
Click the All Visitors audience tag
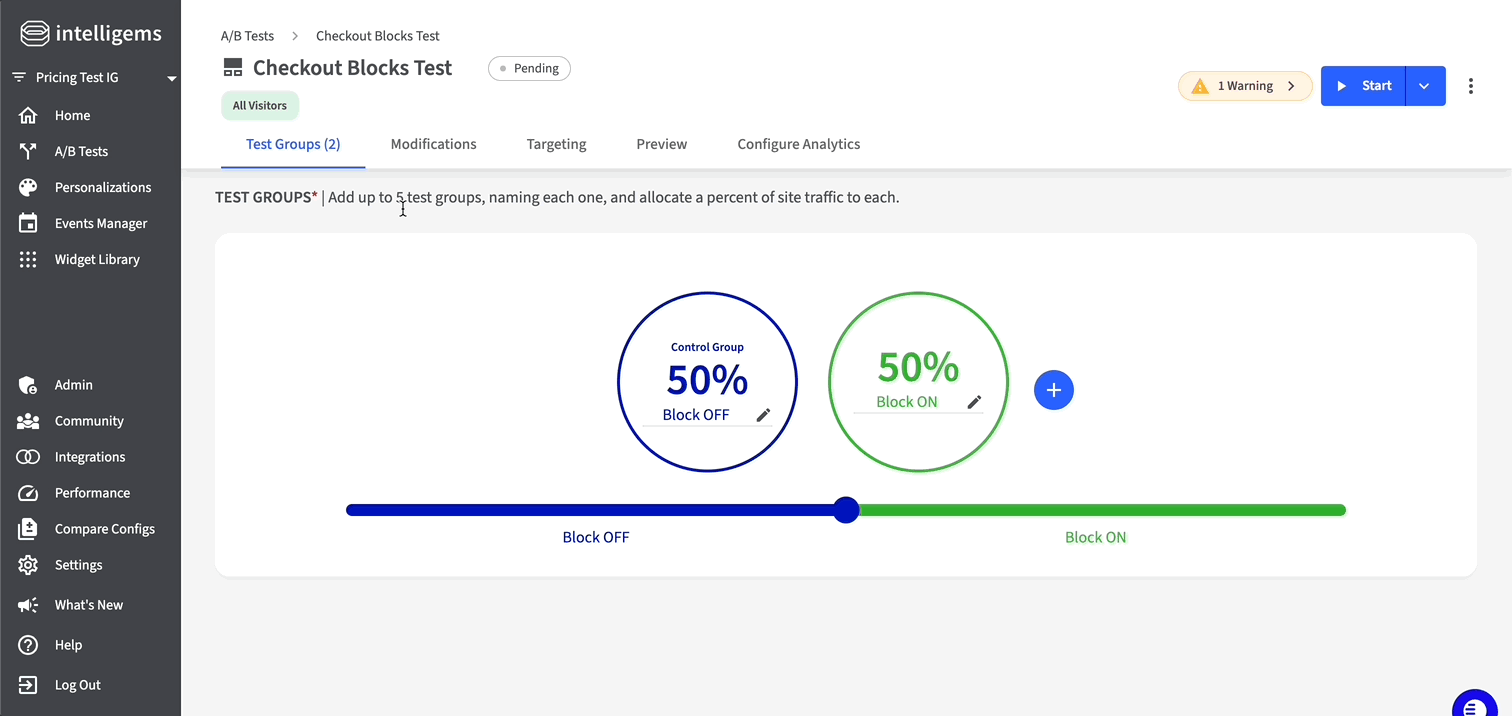tap(259, 106)
